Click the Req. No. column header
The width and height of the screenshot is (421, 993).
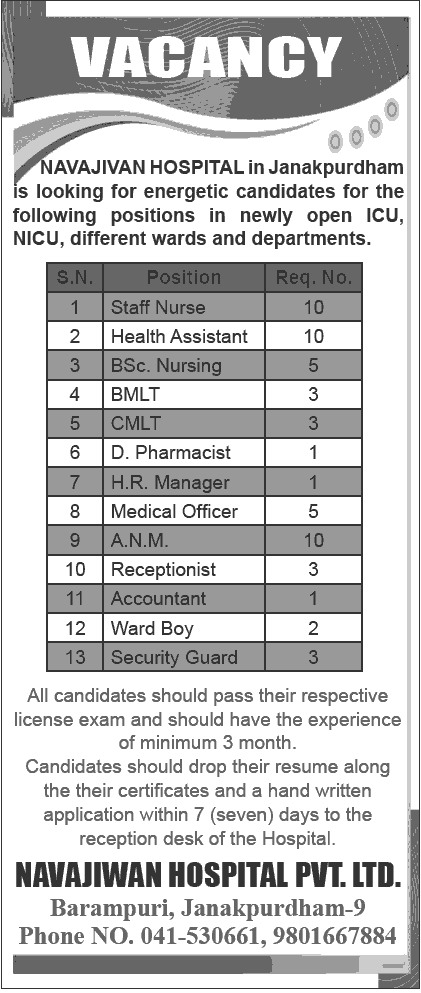point(313,277)
